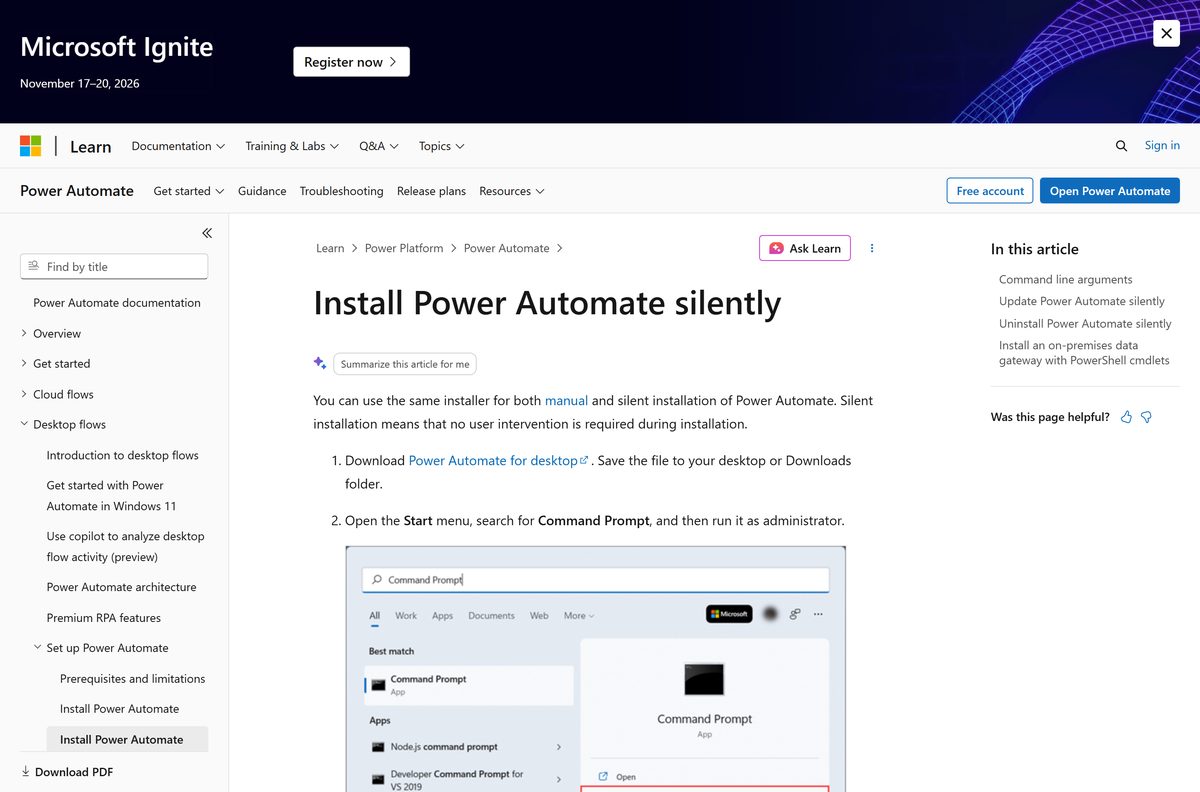The image size is (1200, 792).
Task: Click the Microsoft logo
Action: tap(31, 146)
